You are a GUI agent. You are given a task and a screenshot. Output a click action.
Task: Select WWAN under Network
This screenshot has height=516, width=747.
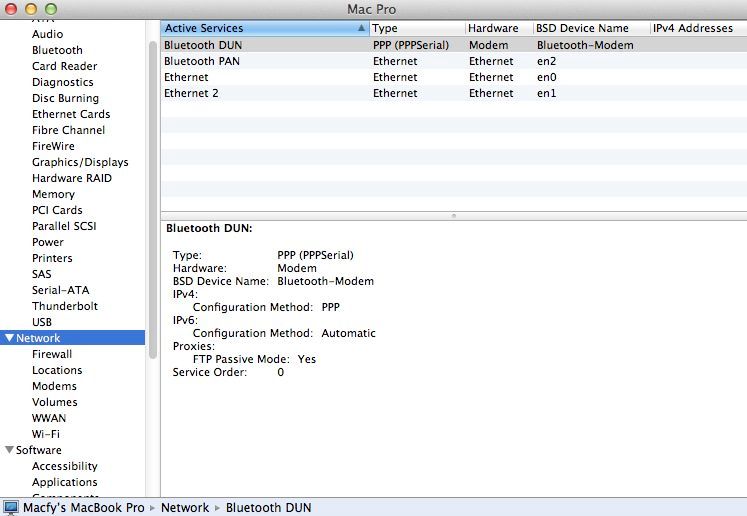[x=49, y=418]
